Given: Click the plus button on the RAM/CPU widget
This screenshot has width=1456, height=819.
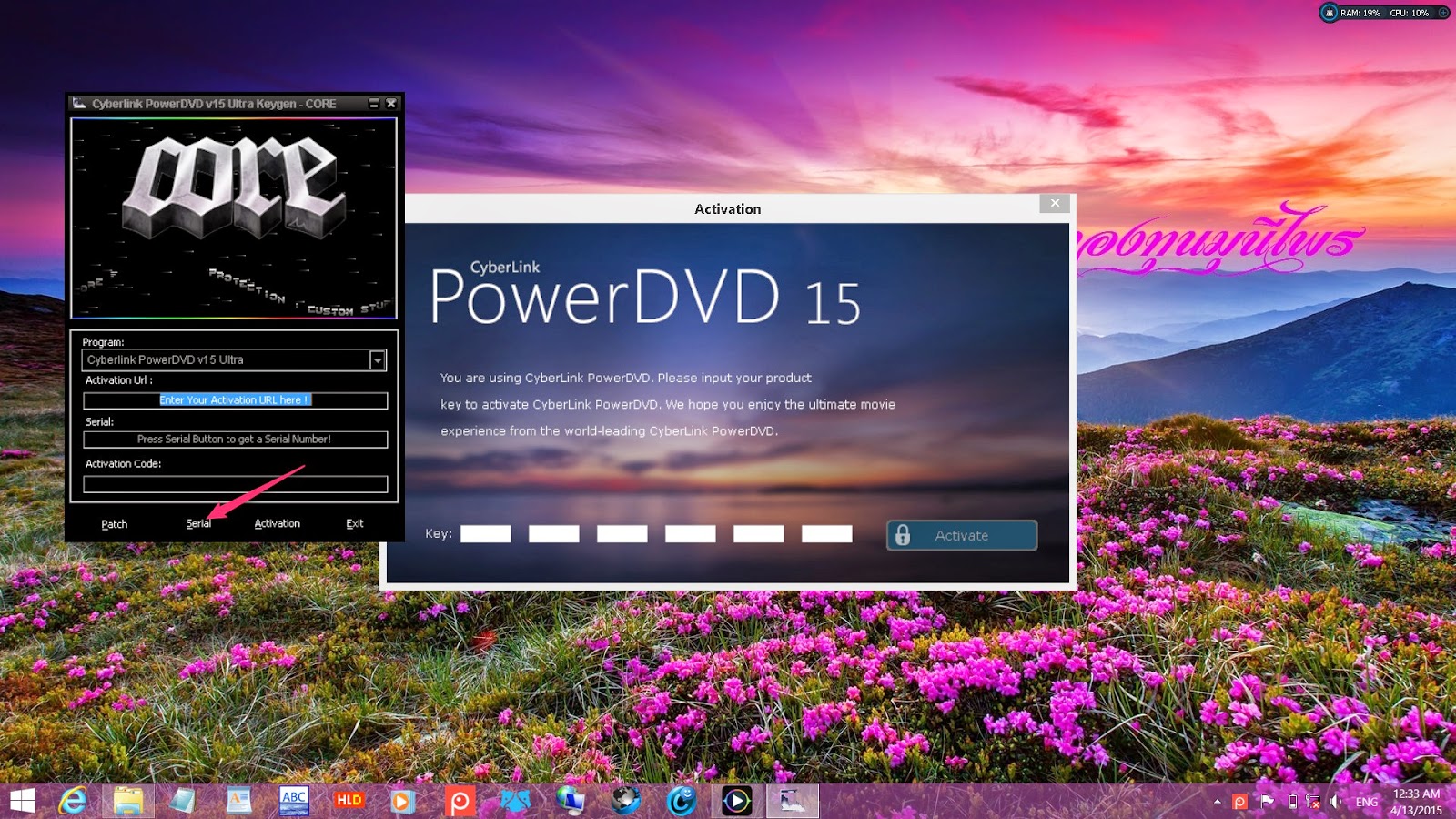Looking at the screenshot, I should [1443, 13].
